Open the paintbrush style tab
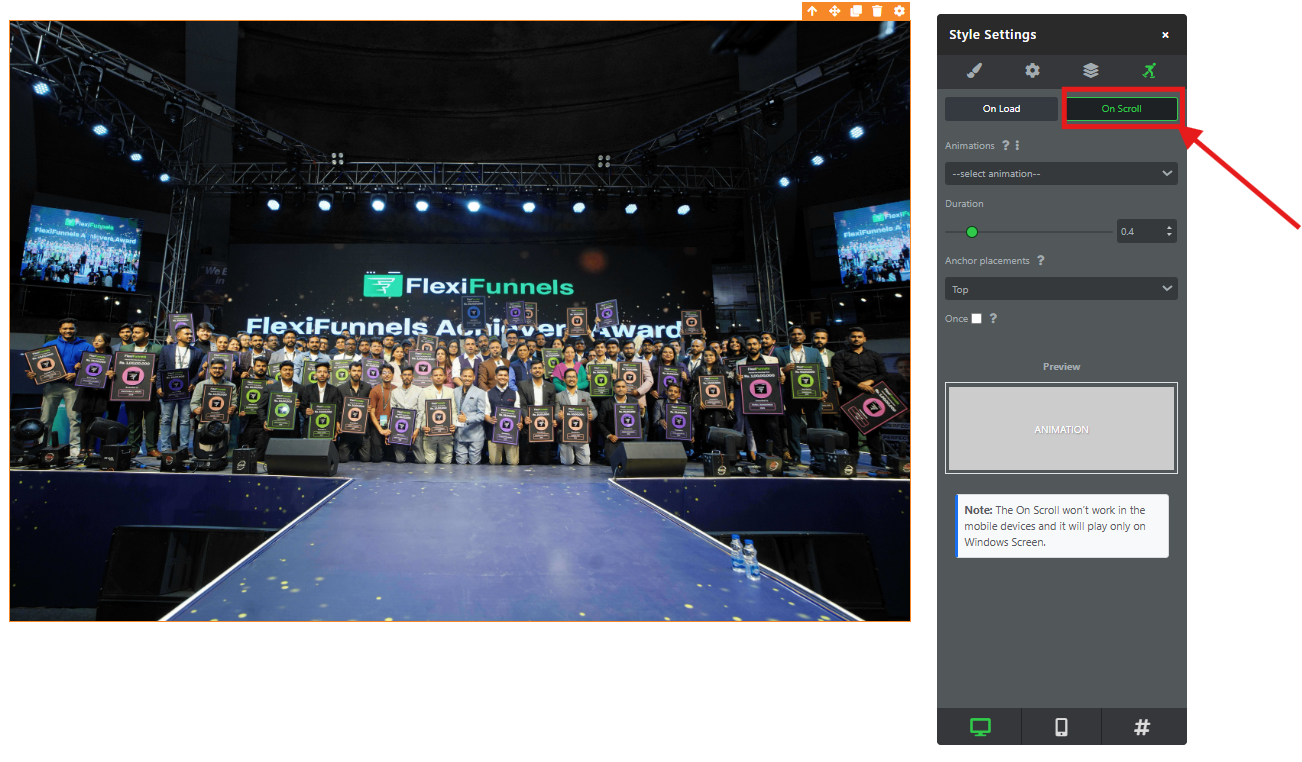Viewport: 1302px width, 762px height. tap(974, 70)
